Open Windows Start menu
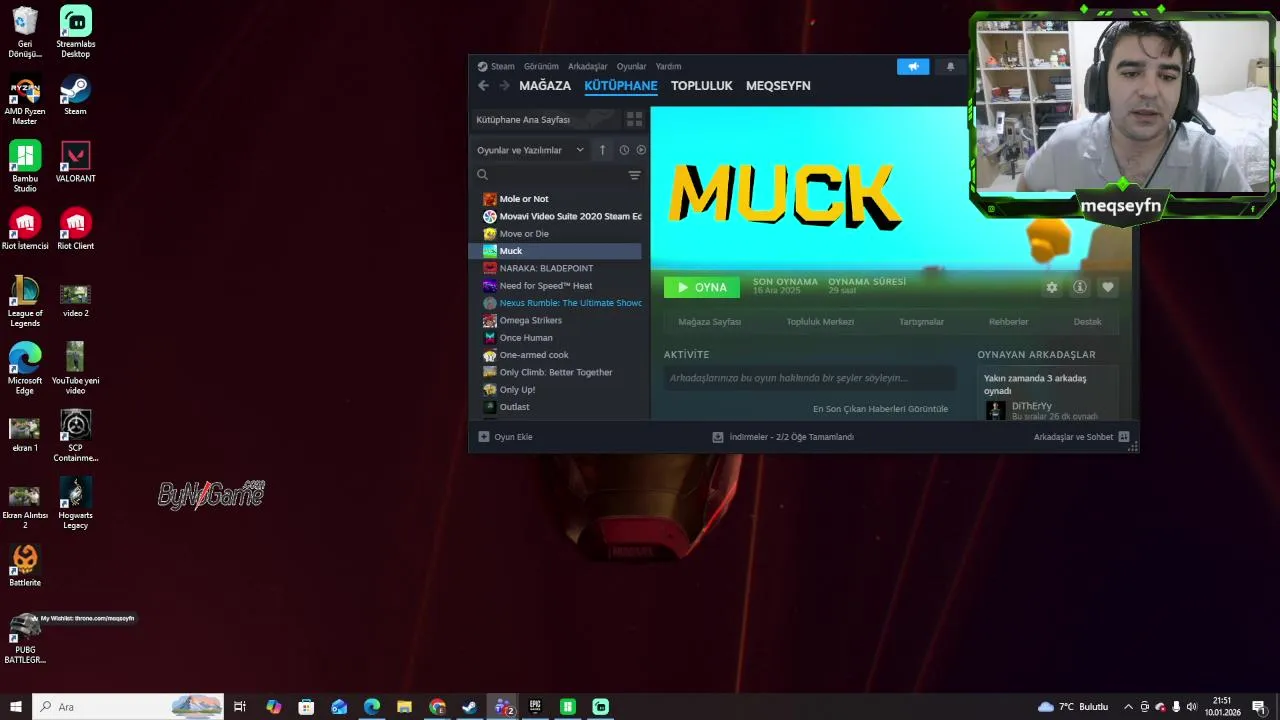 pyautogui.click(x=16, y=707)
